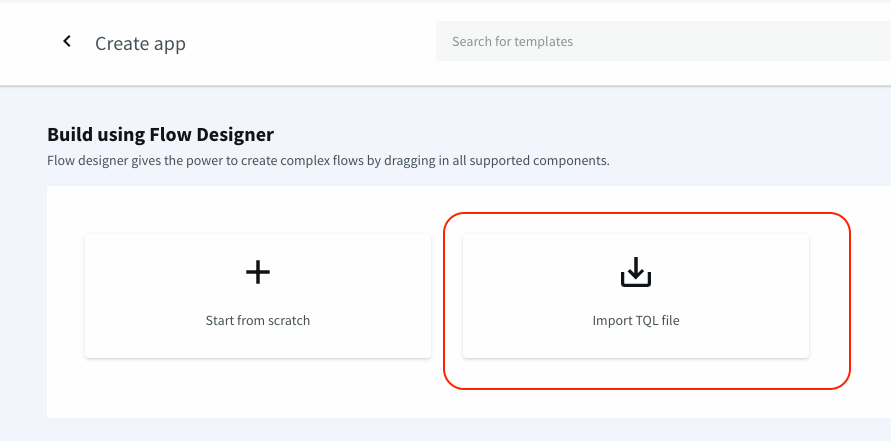Viewport: 891px width, 441px height.
Task: Click the Create app page title
Action: click(140, 44)
